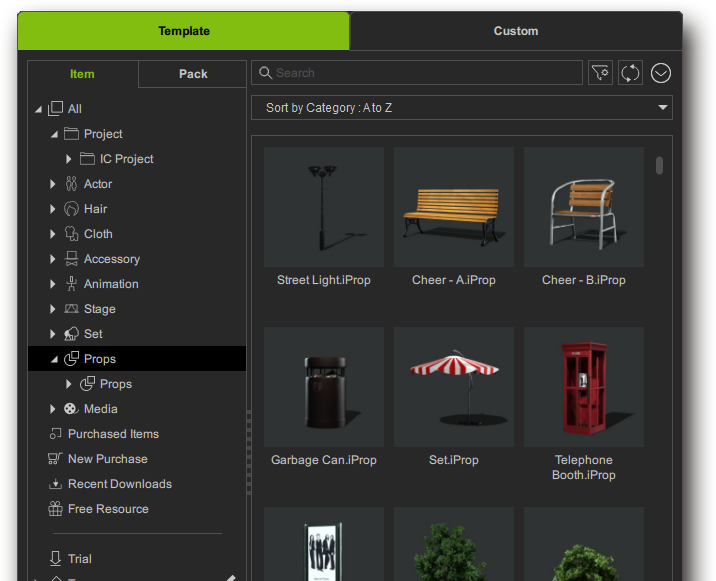Viewport: 716px width, 581px height.
Task: Collapse the Props tree node
Action: pyautogui.click(x=54, y=359)
